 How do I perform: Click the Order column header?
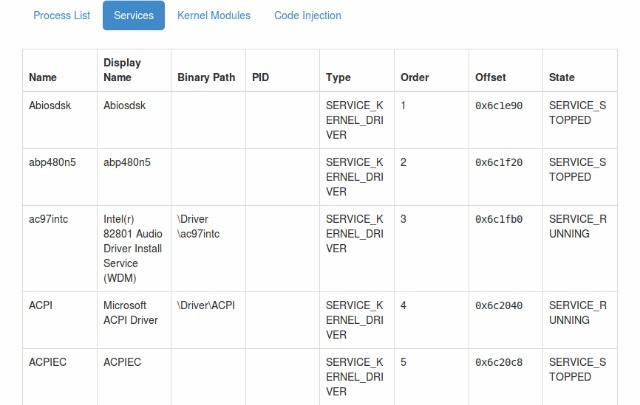(x=414, y=77)
